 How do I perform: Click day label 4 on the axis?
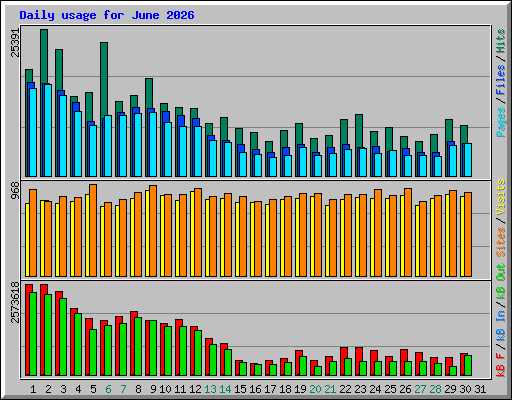click(78, 389)
